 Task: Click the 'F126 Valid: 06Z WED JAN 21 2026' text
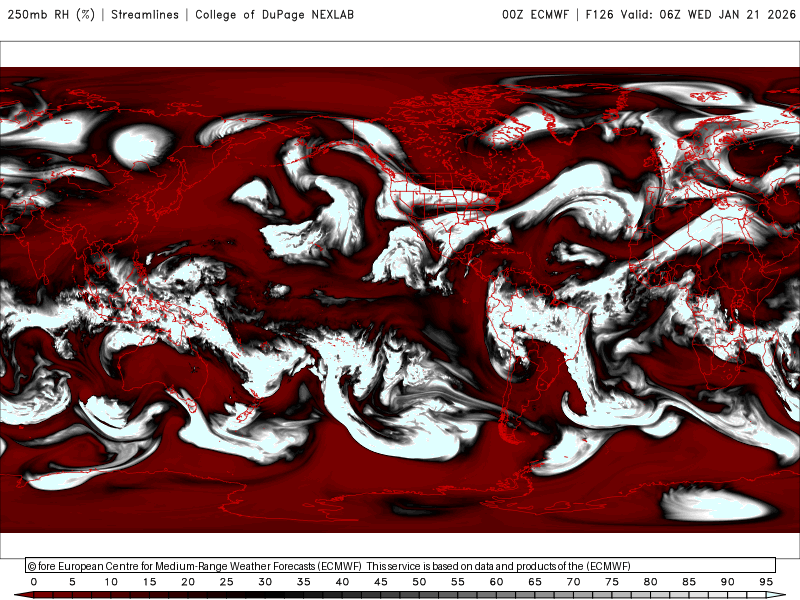click(691, 14)
